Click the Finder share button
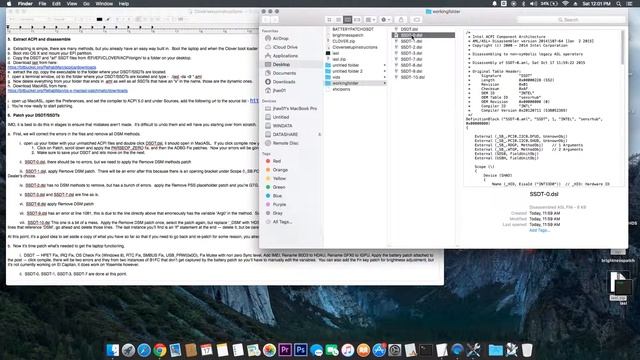 point(401,20)
